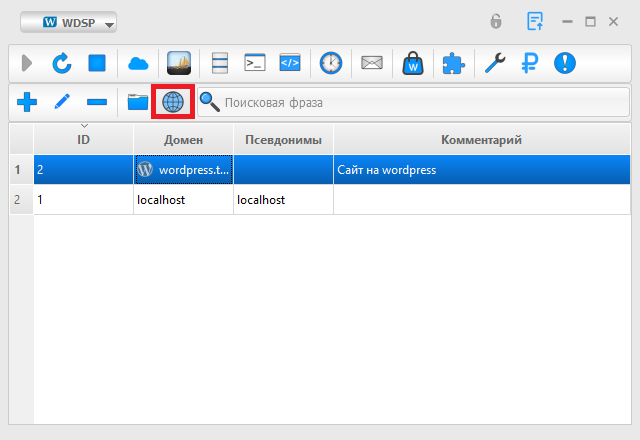Sort by the ID column header

click(83, 140)
